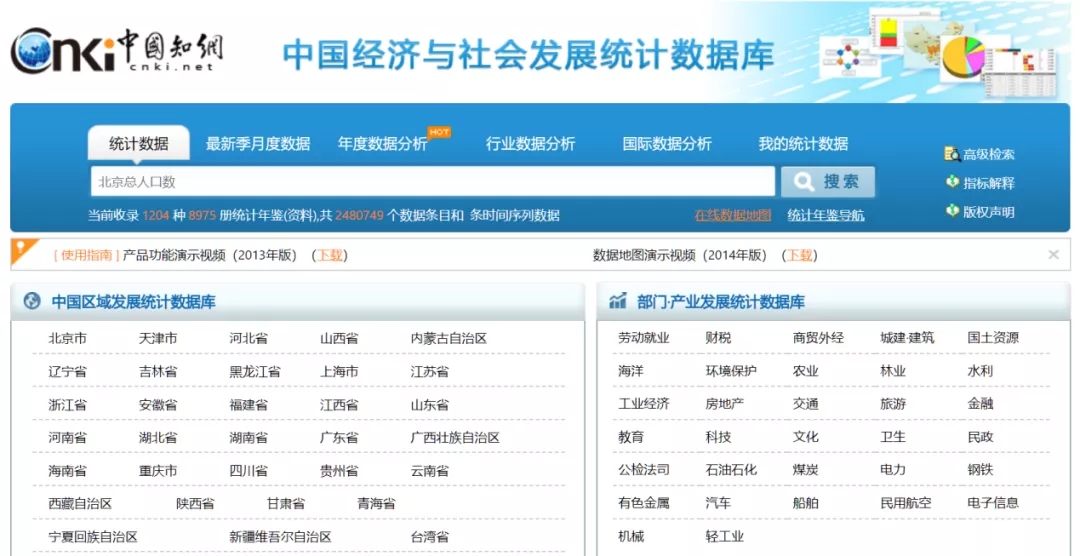Open 内蒙古自治区 region
1080x556 pixels.
(448, 338)
